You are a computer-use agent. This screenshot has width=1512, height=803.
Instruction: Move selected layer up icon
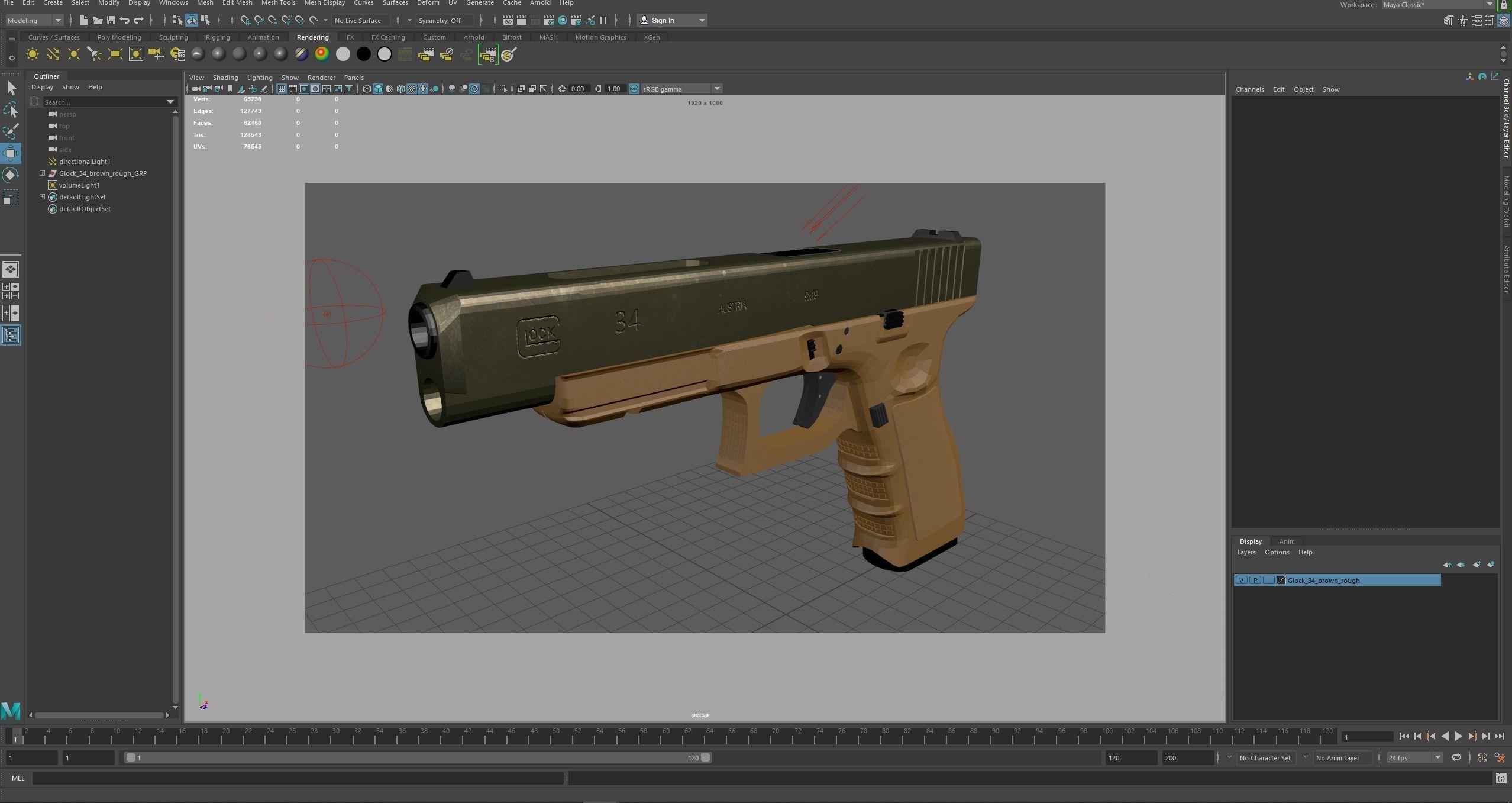coord(1447,565)
